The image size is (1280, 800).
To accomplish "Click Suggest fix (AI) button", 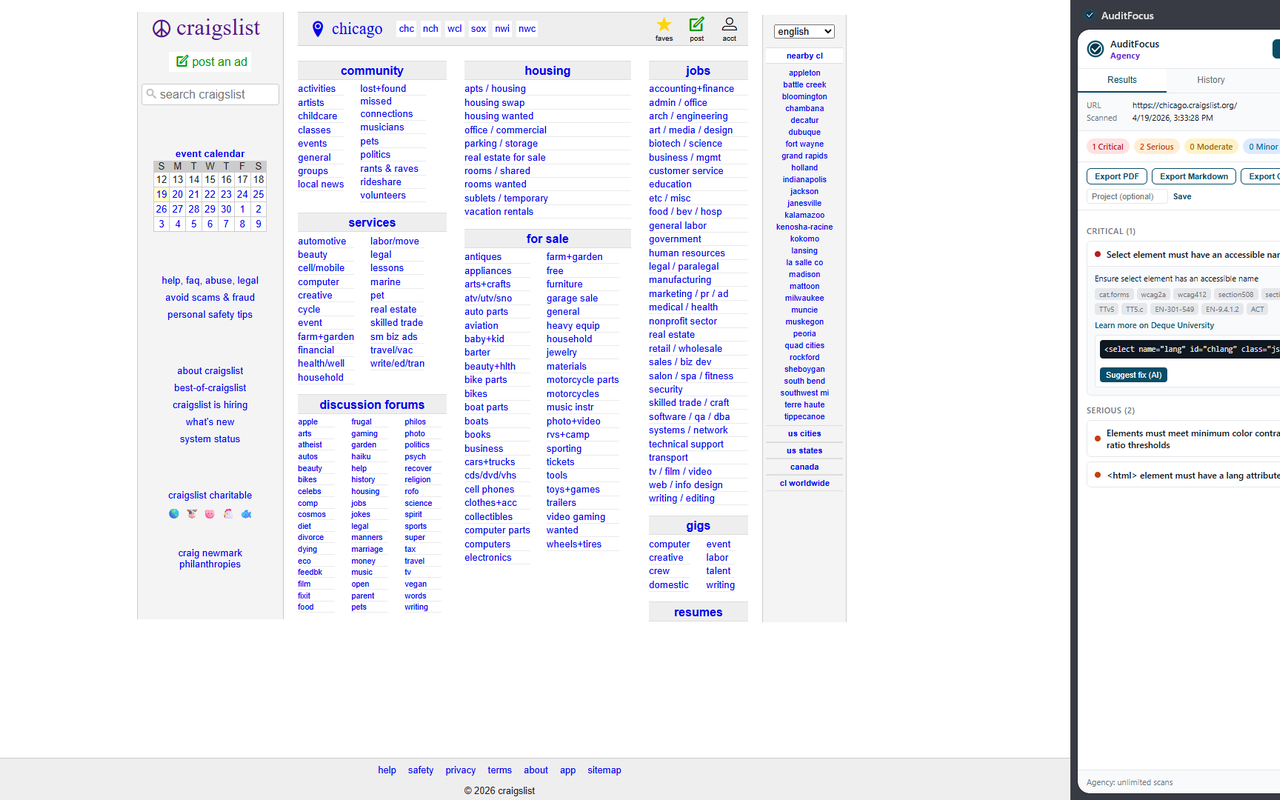I will 1134,375.
